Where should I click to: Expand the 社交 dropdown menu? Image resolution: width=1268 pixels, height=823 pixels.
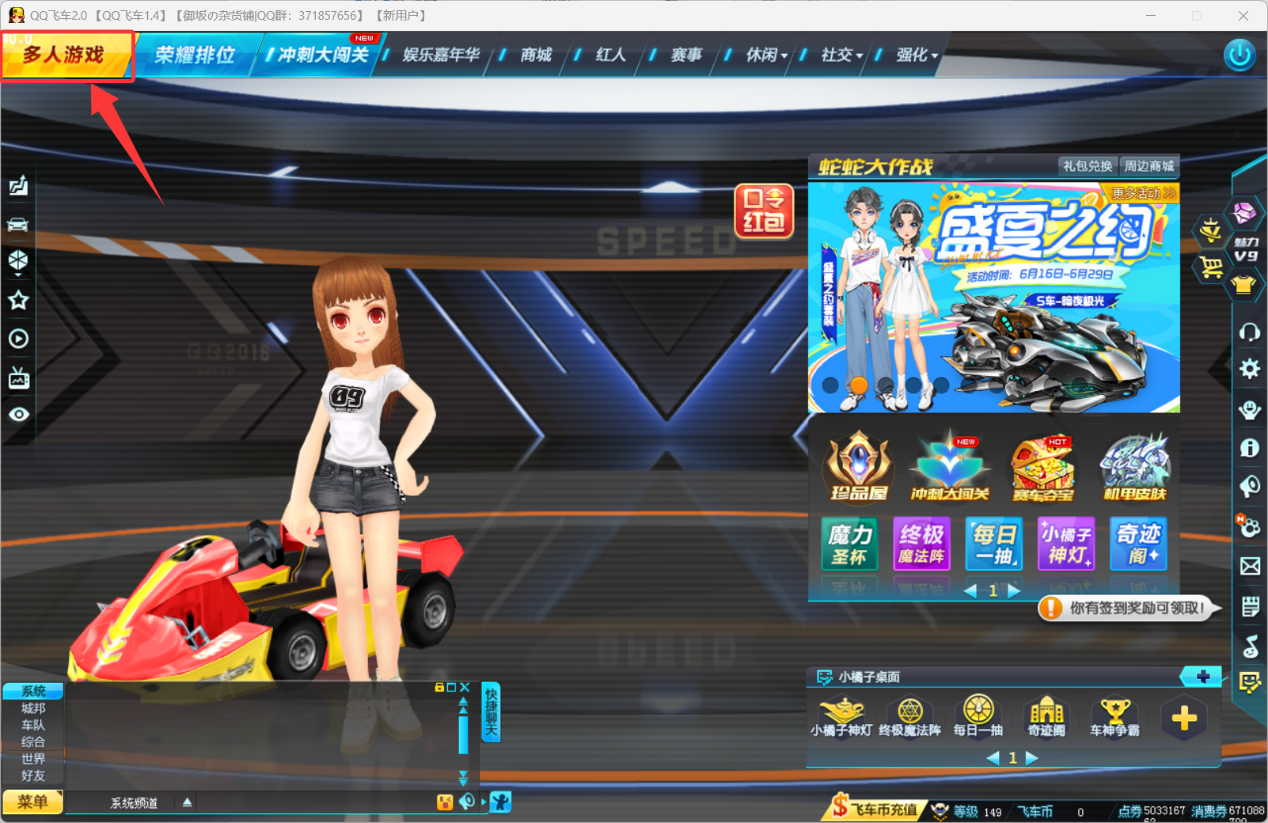pos(842,56)
